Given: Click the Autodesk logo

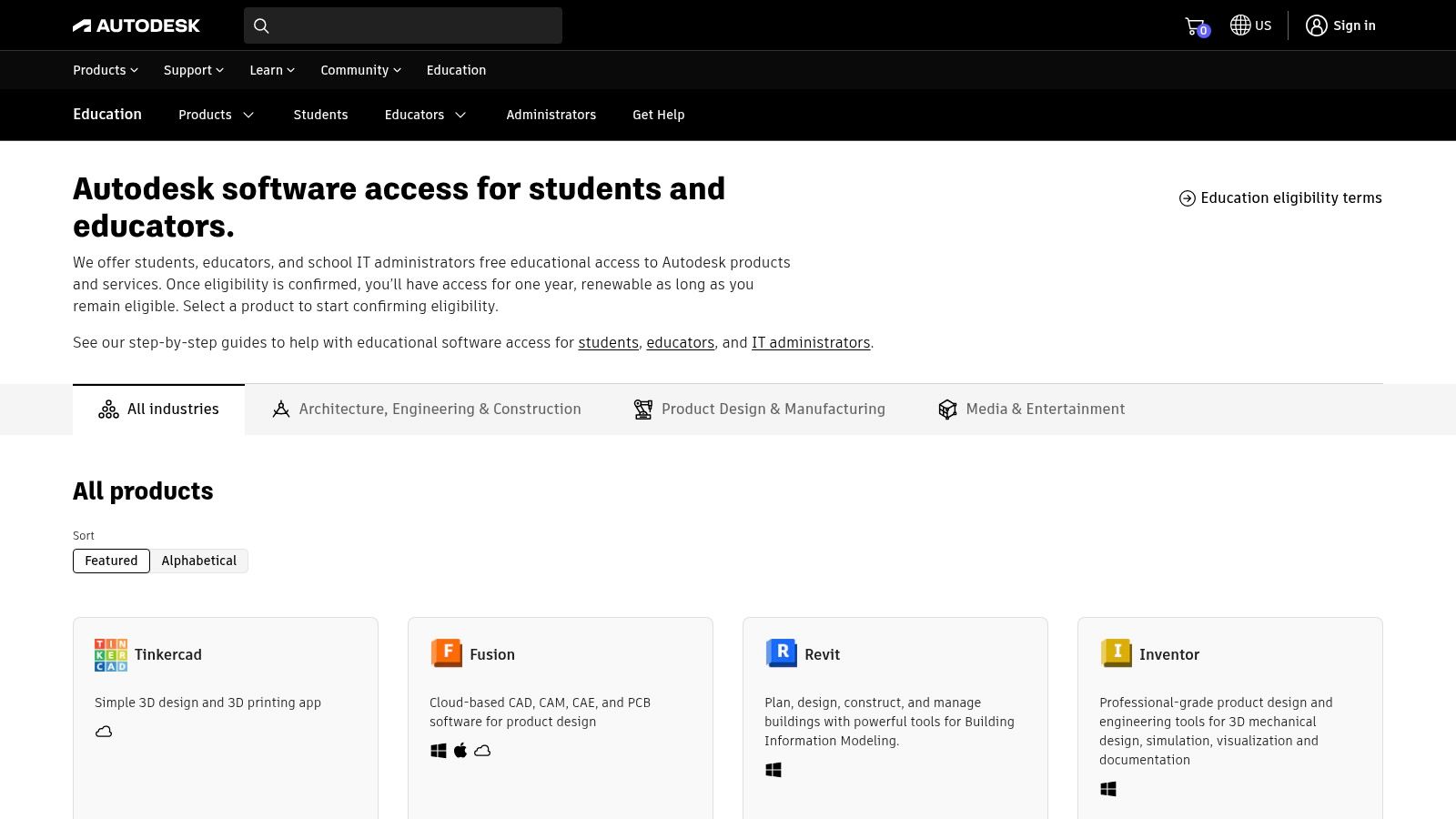Looking at the screenshot, I should (136, 25).
